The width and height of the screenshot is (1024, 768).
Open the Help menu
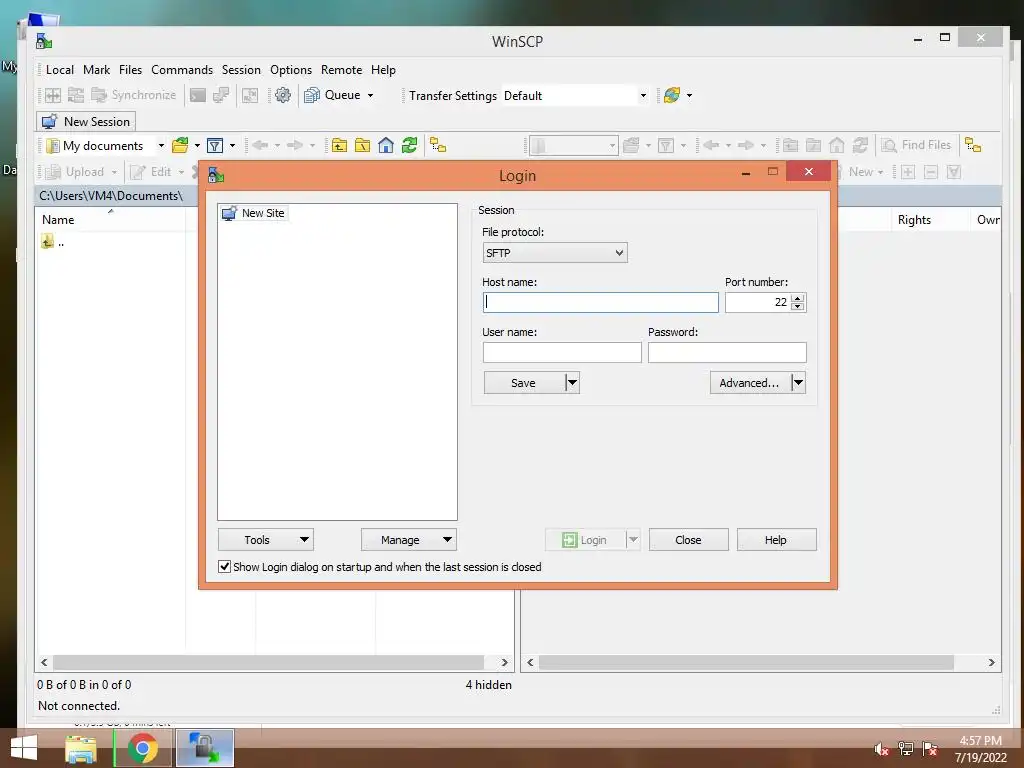pos(383,70)
